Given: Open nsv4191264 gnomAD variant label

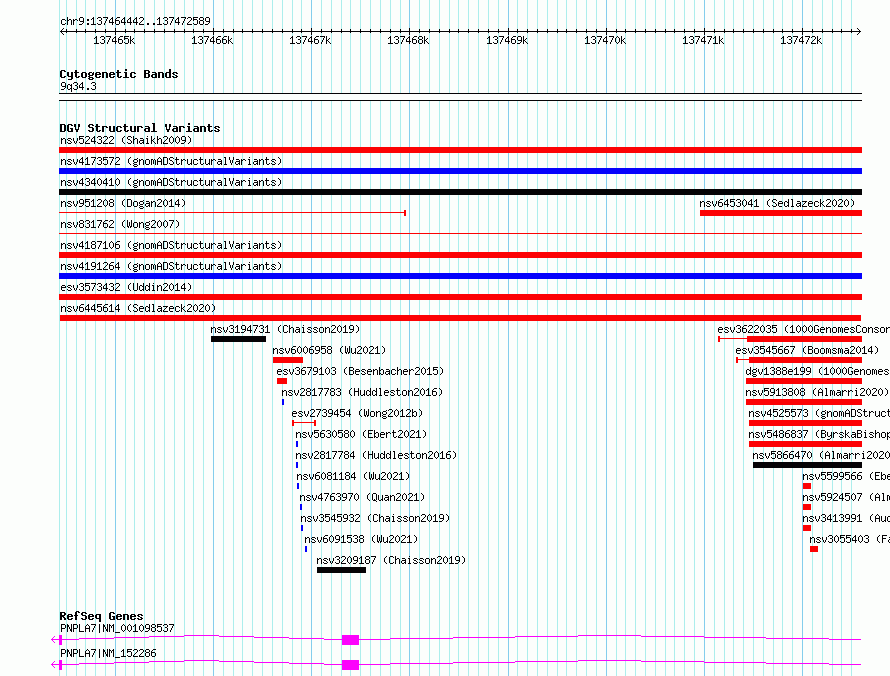Looking at the screenshot, I should click(x=171, y=266).
